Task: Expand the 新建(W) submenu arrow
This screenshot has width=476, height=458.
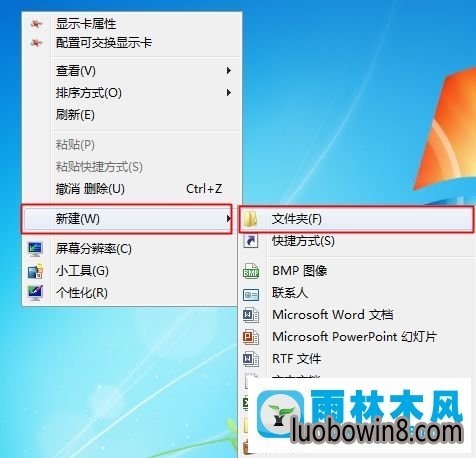Action: (228, 219)
